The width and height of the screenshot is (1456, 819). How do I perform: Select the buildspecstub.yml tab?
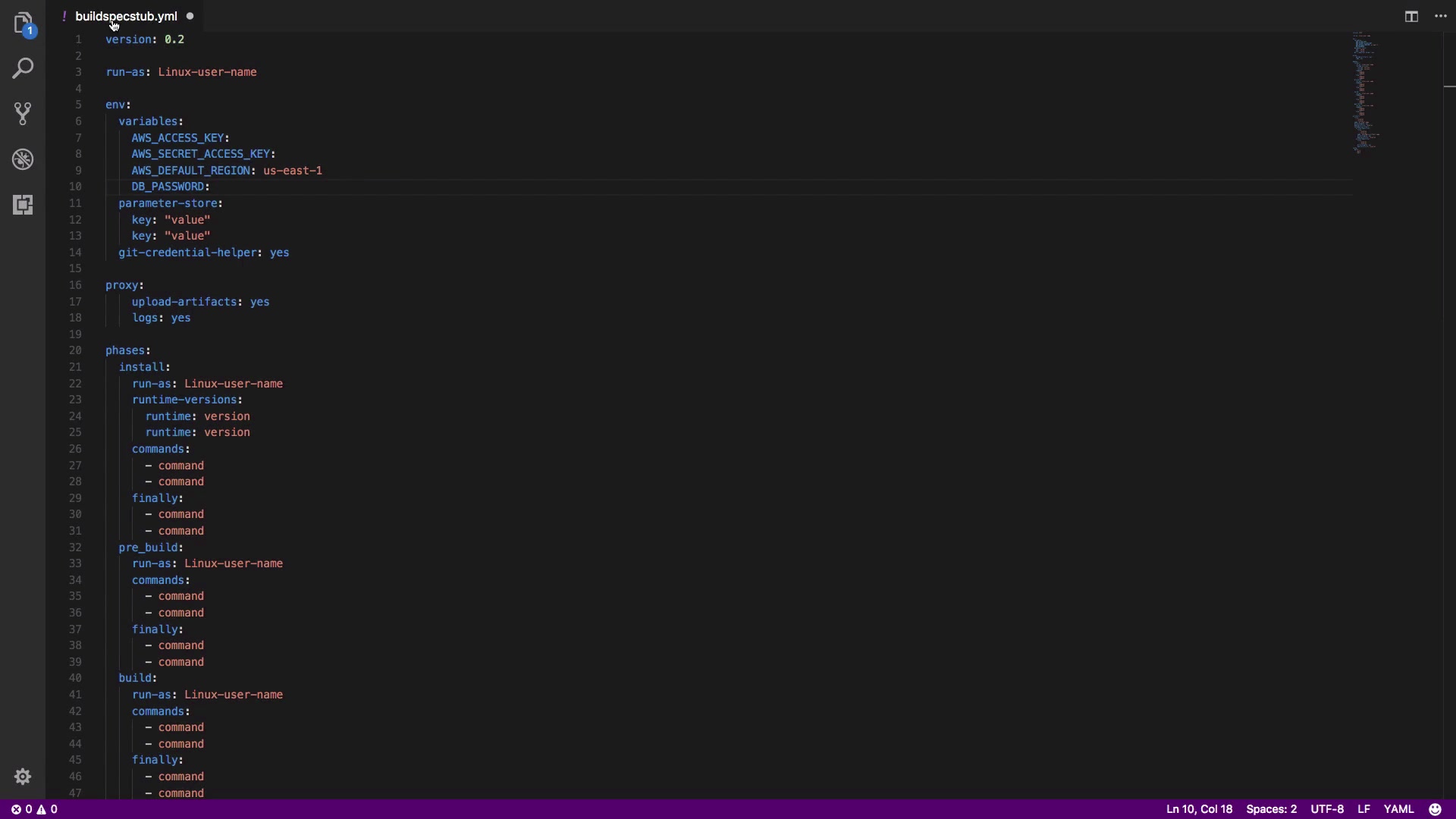click(x=126, y=16)
